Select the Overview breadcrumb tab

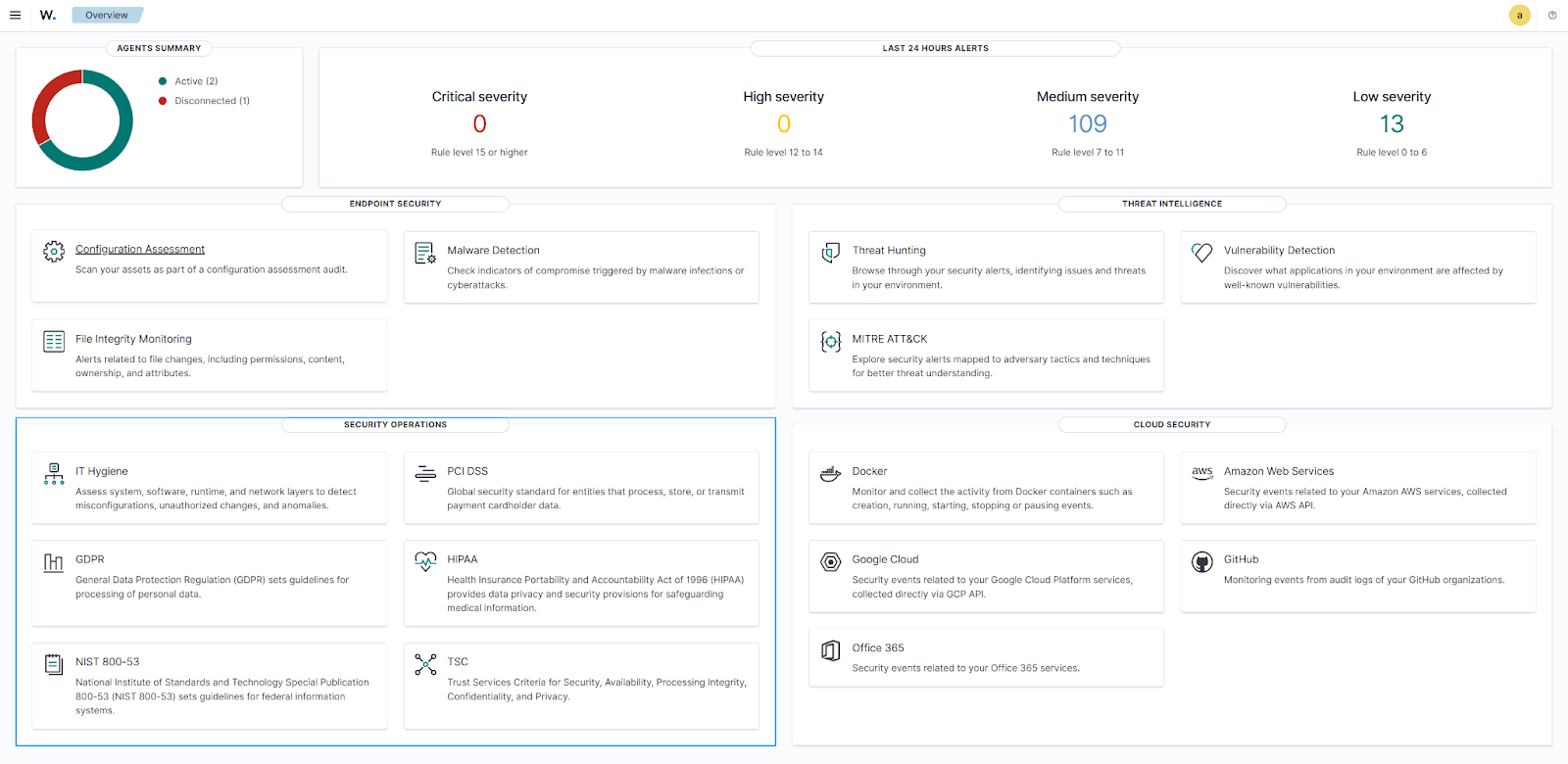point(106,15)
